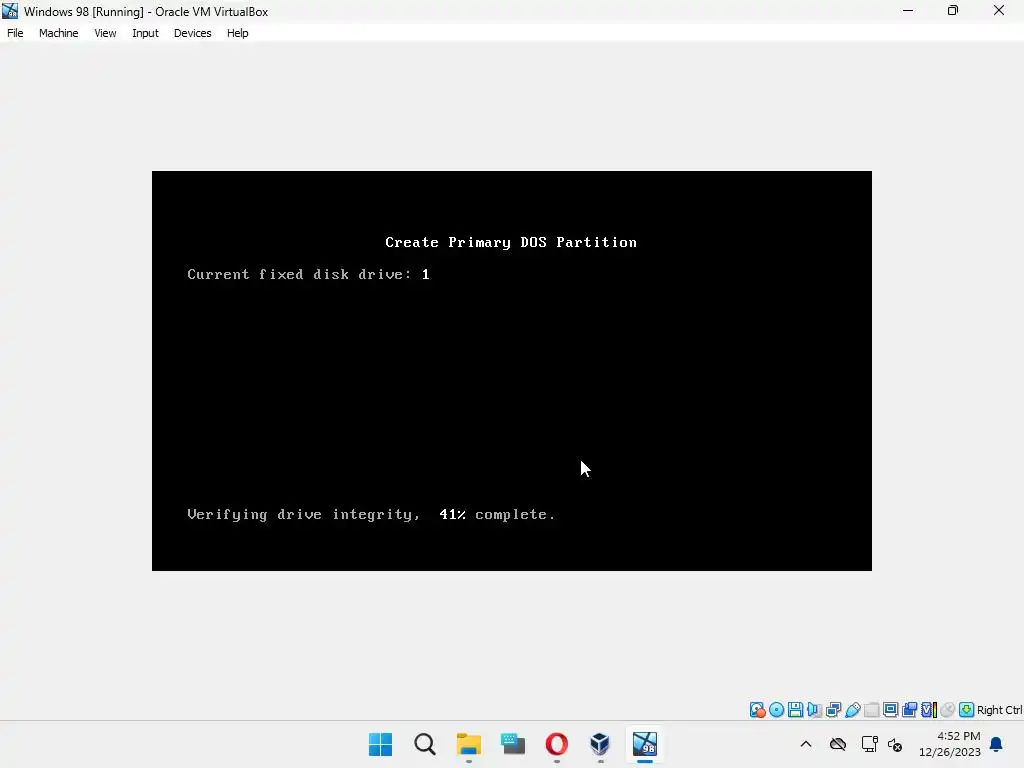Viewport: 1024px width, 768px height.
Task: Open the notifications bell icon
Action: click(996, 744)
